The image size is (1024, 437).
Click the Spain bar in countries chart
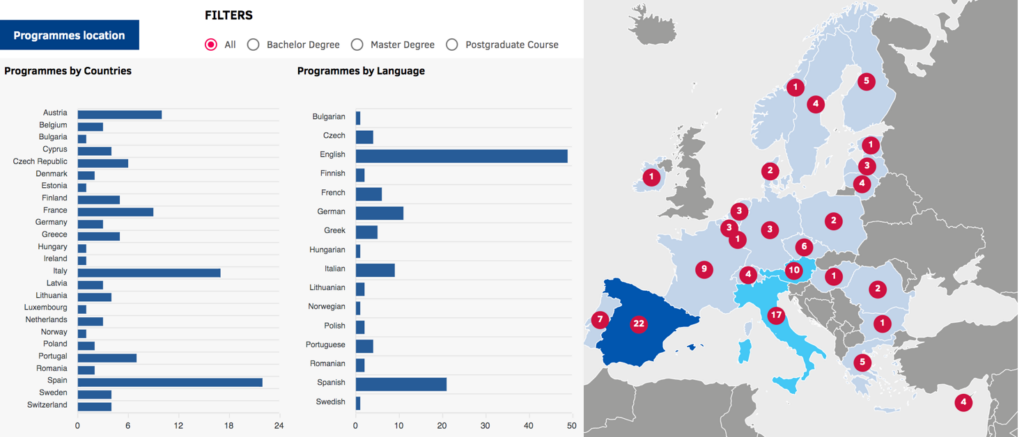pyautogui.click(x=170, y=382)
